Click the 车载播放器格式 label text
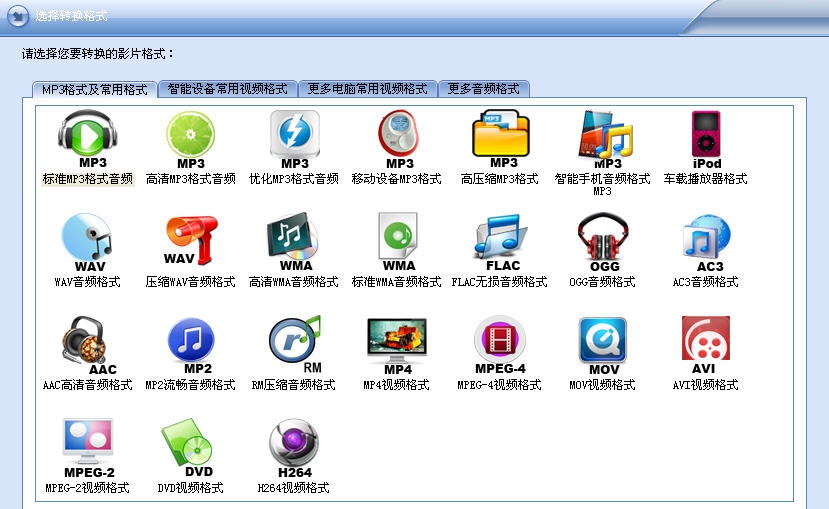Screen dimensions: 829x509 (705, 179)
